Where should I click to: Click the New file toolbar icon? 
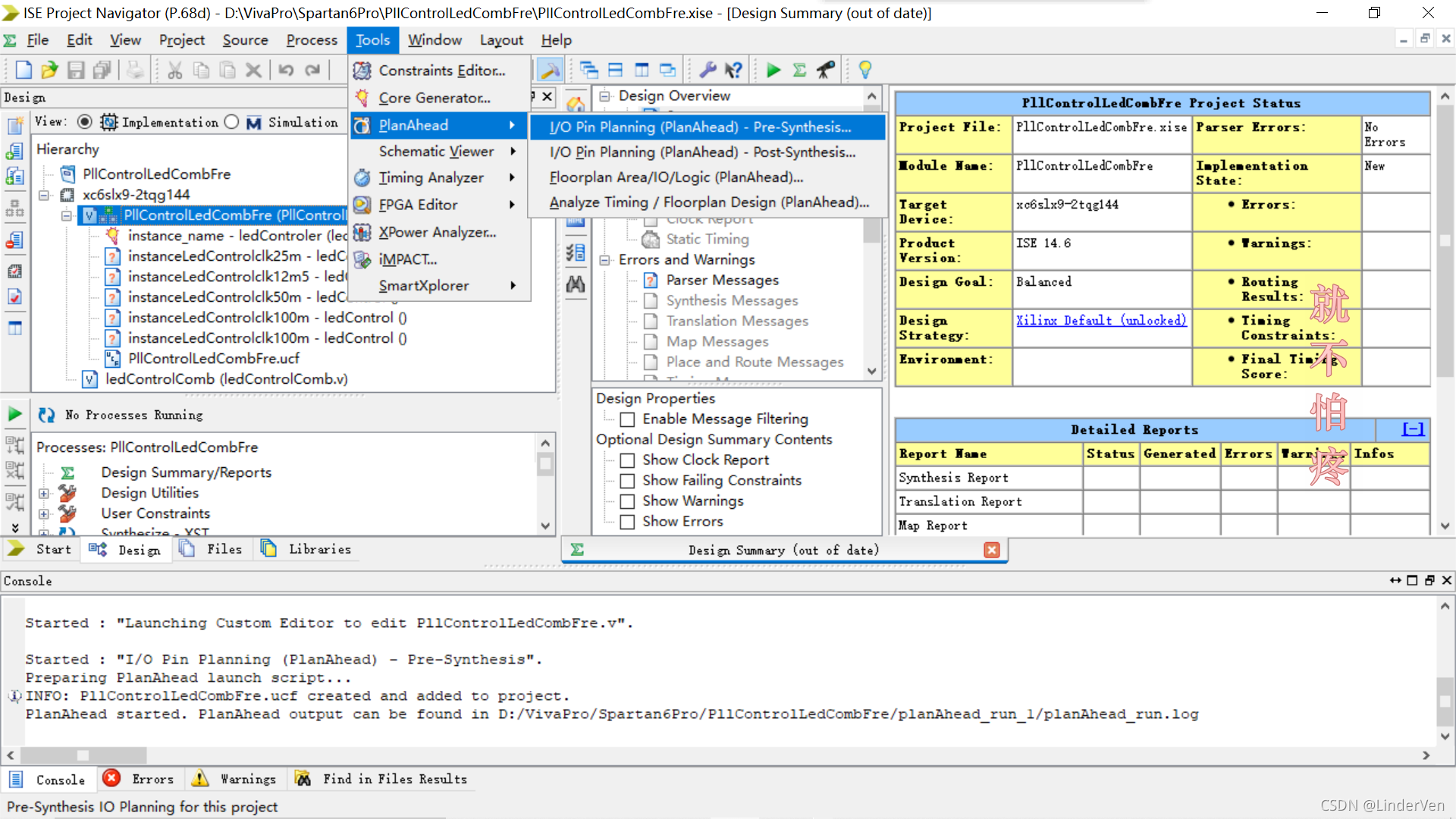(23, 71)
